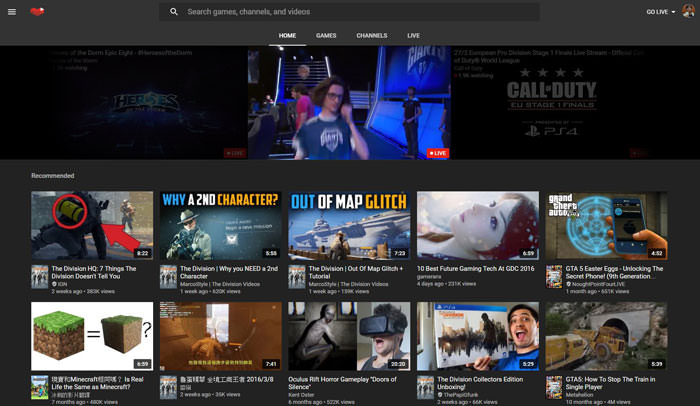Open the hamburger navigation menu
This screenshot has height=406, width=700.
coord(12,12)
